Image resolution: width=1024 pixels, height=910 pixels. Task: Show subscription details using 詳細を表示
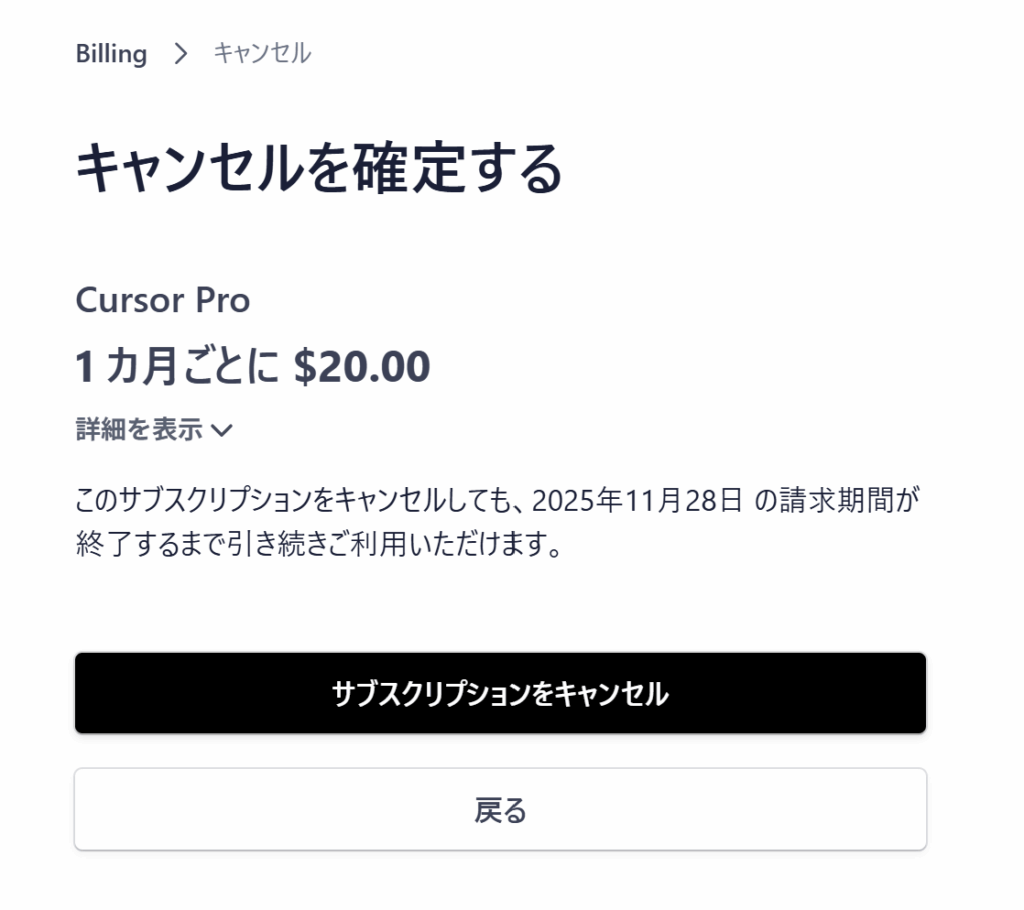[138, 429]
